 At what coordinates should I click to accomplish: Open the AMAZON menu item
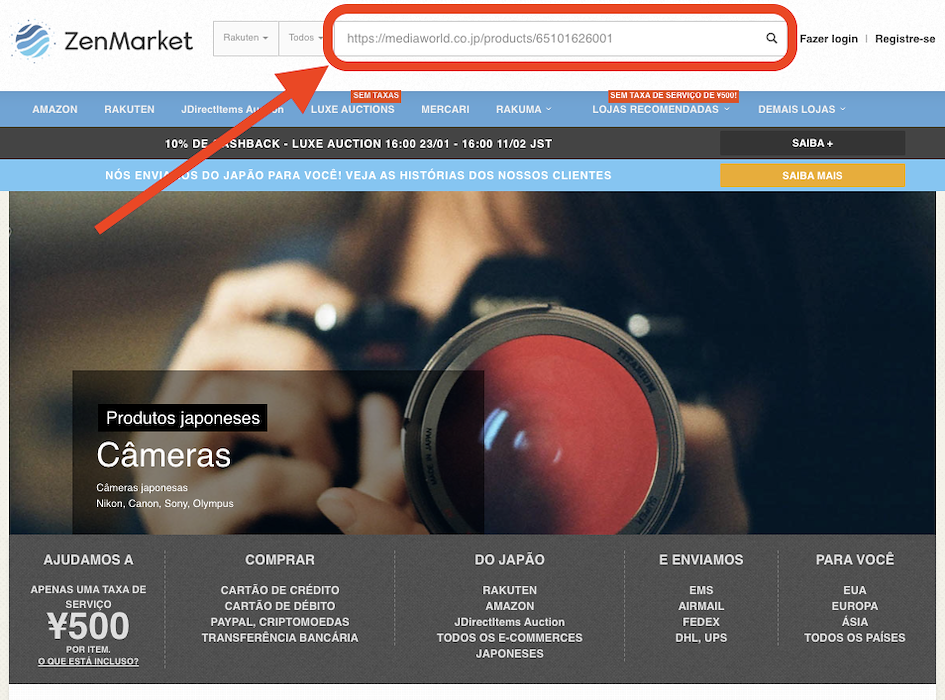tap(55, 109)
